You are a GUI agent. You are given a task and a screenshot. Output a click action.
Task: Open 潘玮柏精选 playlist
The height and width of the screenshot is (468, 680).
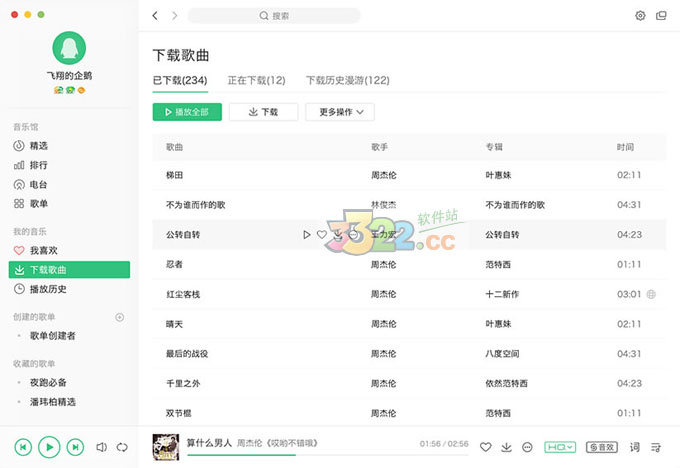point(52,402)
